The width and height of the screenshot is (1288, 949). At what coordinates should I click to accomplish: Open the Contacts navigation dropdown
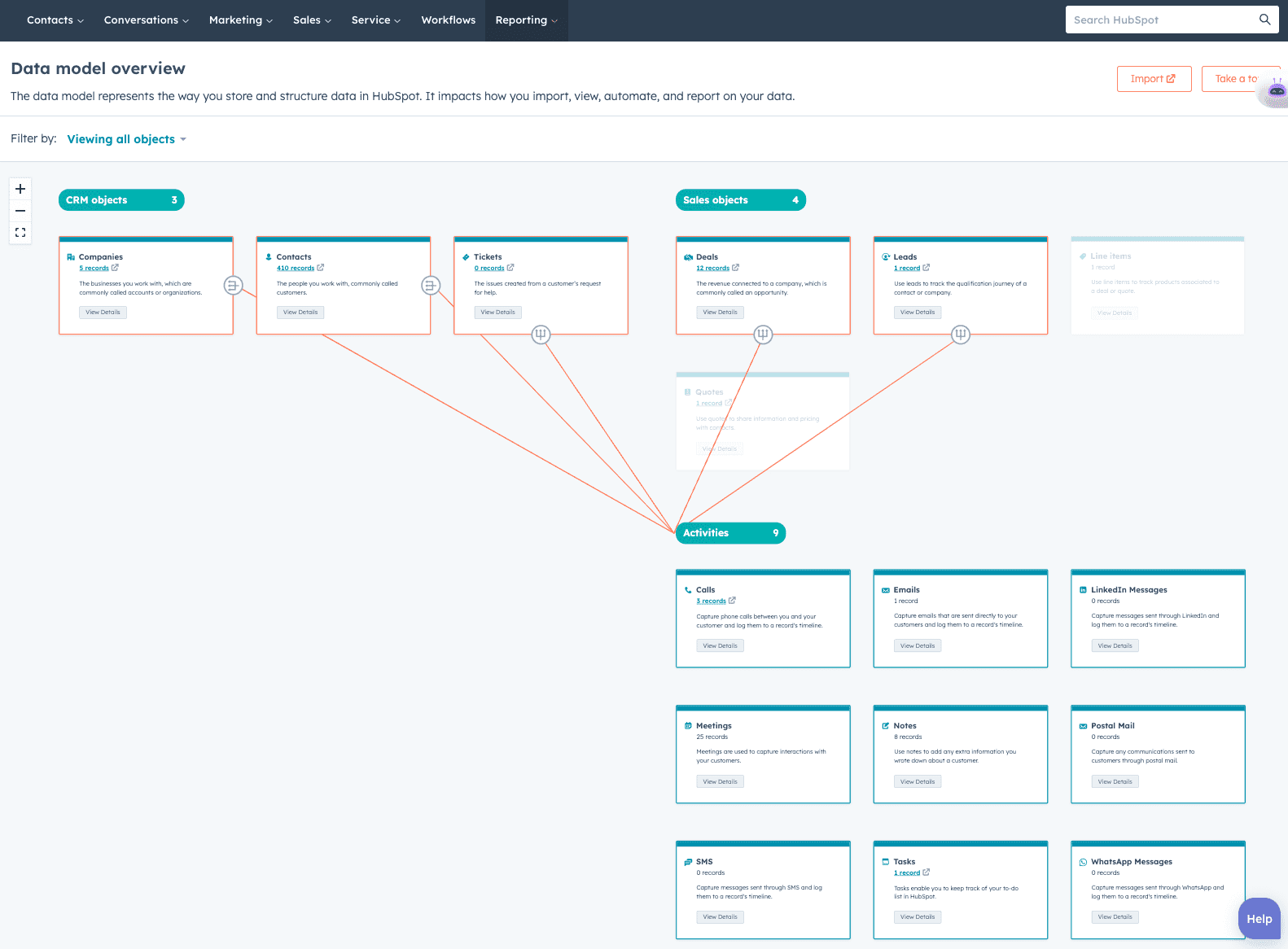(55, 20)
